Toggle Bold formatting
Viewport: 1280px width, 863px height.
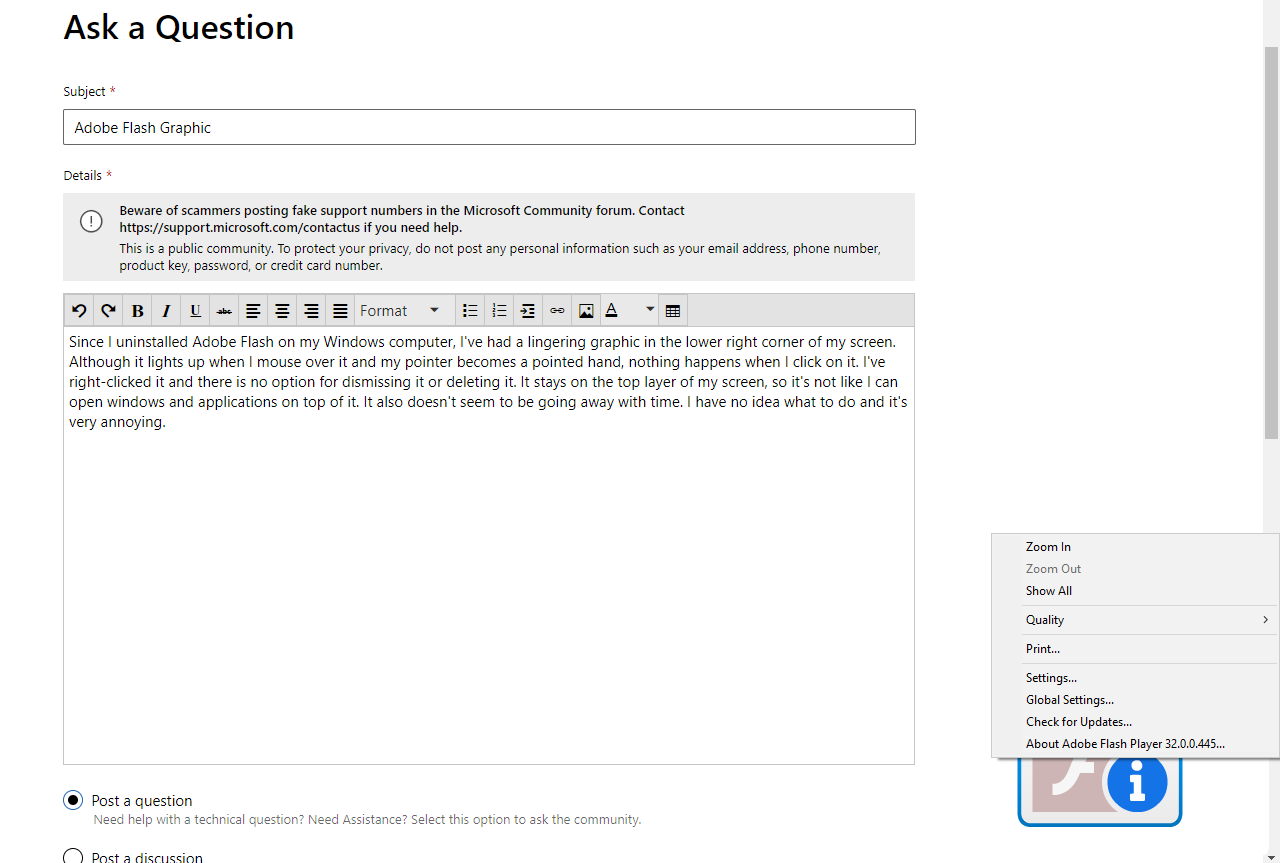pos(137,311)
